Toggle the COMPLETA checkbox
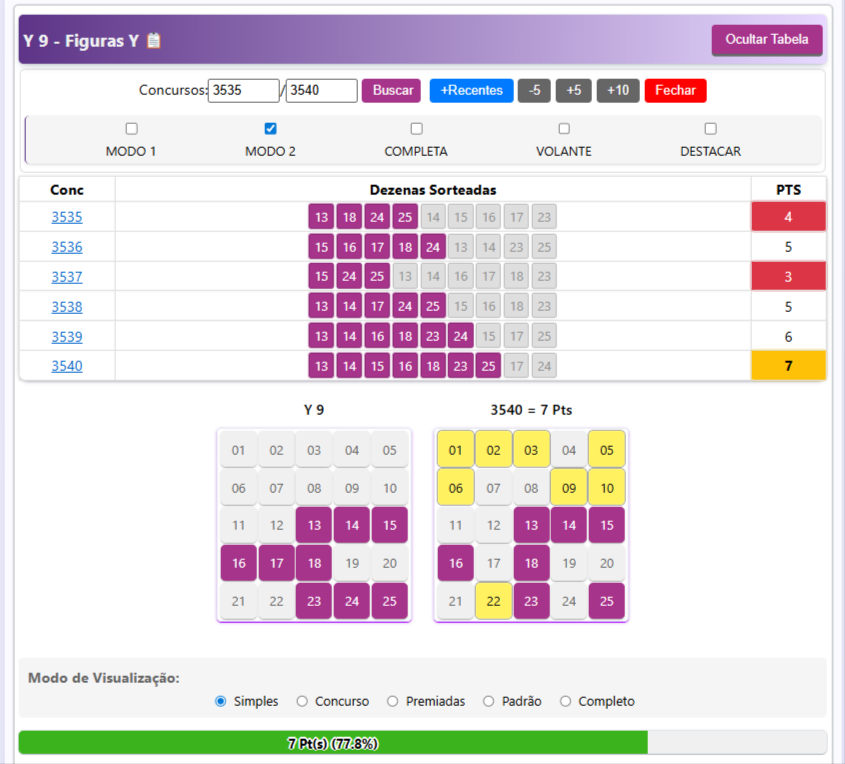The height and width of the screenshot is (764, 845). [416, 129]
